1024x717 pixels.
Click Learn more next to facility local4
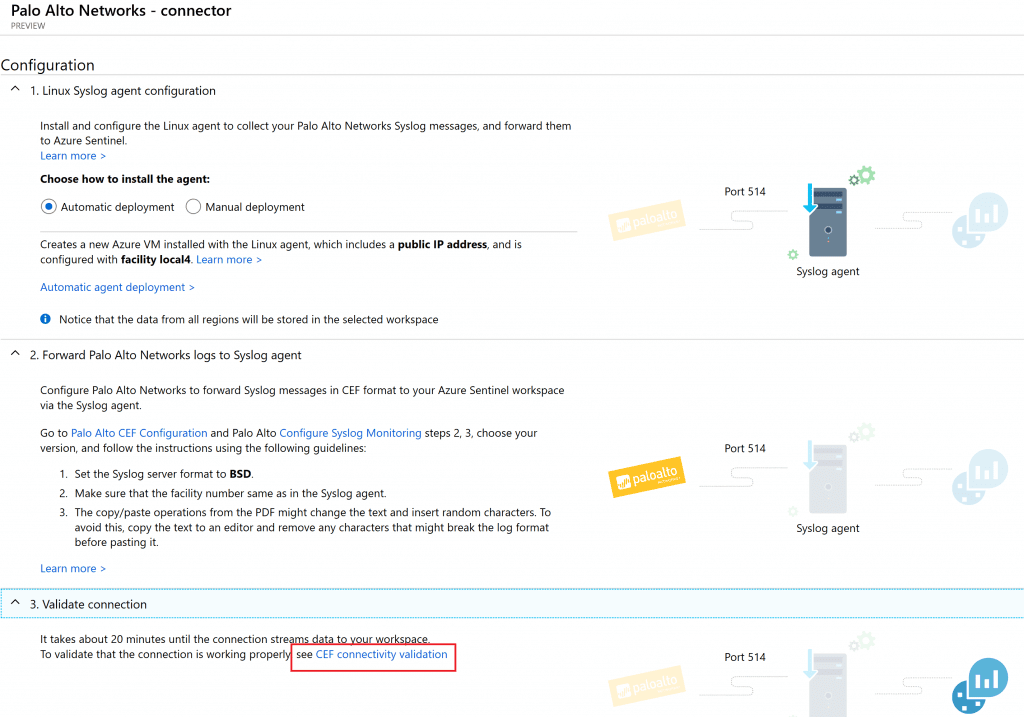point(229,260)
